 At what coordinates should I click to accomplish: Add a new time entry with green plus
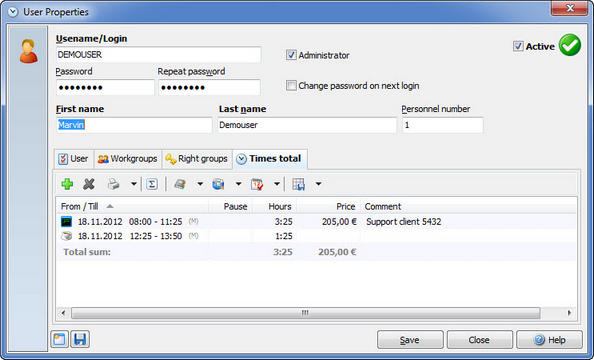pyautogui.click(x=67, y=184)
